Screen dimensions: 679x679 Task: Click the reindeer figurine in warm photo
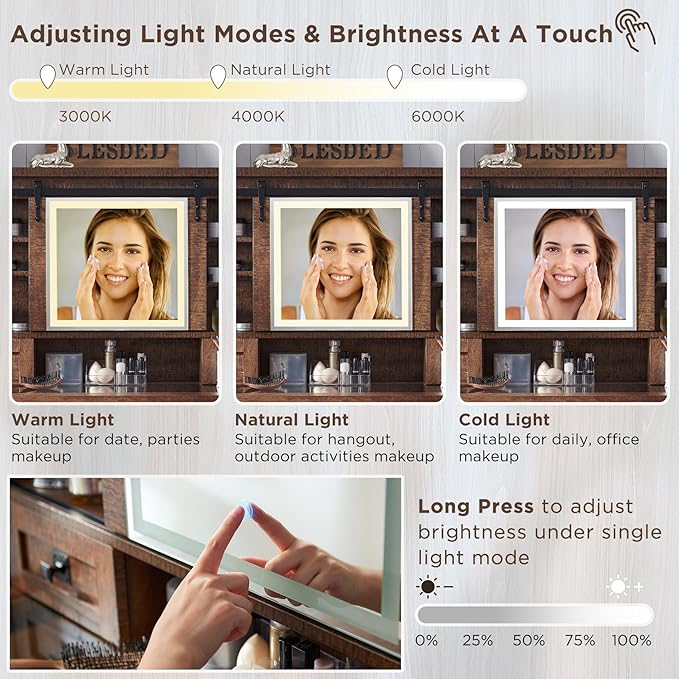pyautogui.click(x=53, y=157)
